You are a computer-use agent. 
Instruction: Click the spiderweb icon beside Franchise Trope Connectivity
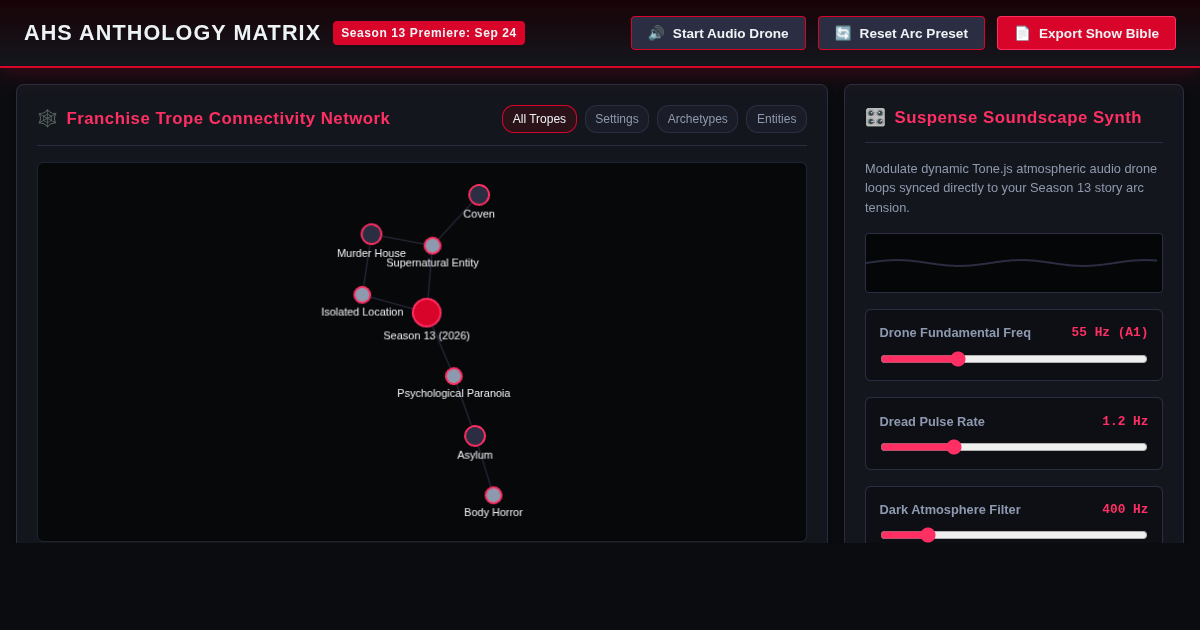point(47,118)
